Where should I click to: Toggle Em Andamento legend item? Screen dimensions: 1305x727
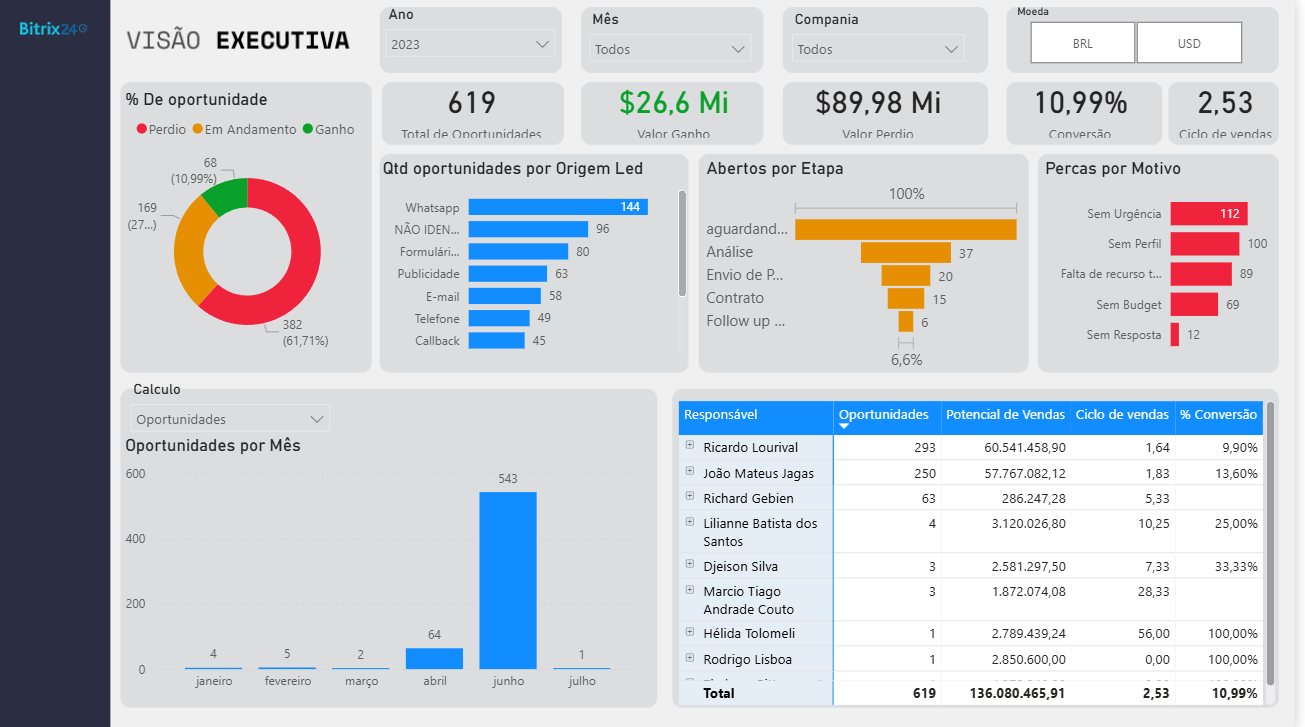244,129
